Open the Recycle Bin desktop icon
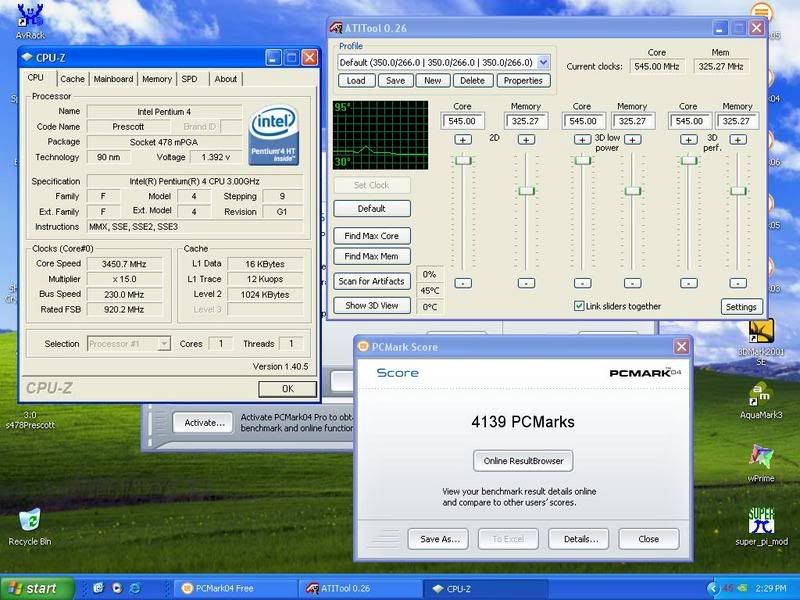Image resolution: width=800 pixels, height=600 pixels. pos(30,527)
